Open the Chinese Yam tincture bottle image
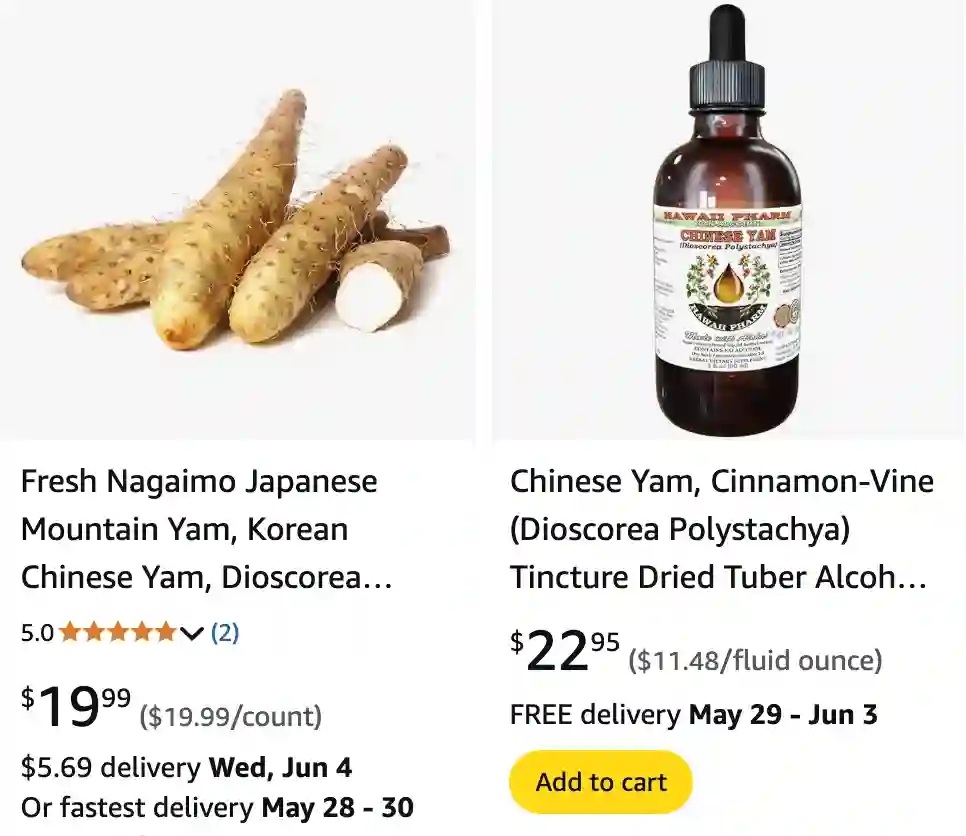 728,220
